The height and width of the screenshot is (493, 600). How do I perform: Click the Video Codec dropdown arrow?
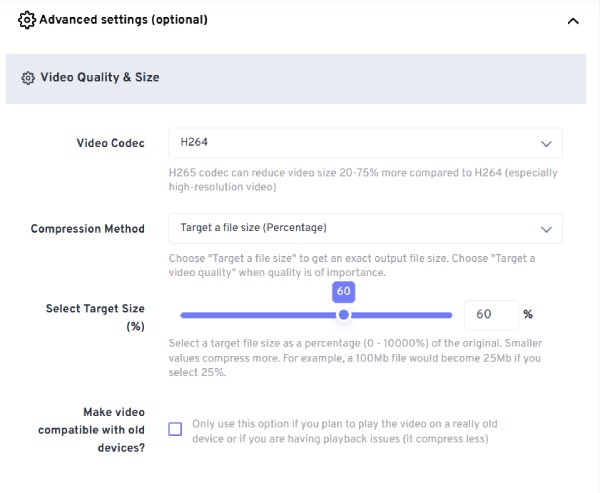click(x=546, y=144)
